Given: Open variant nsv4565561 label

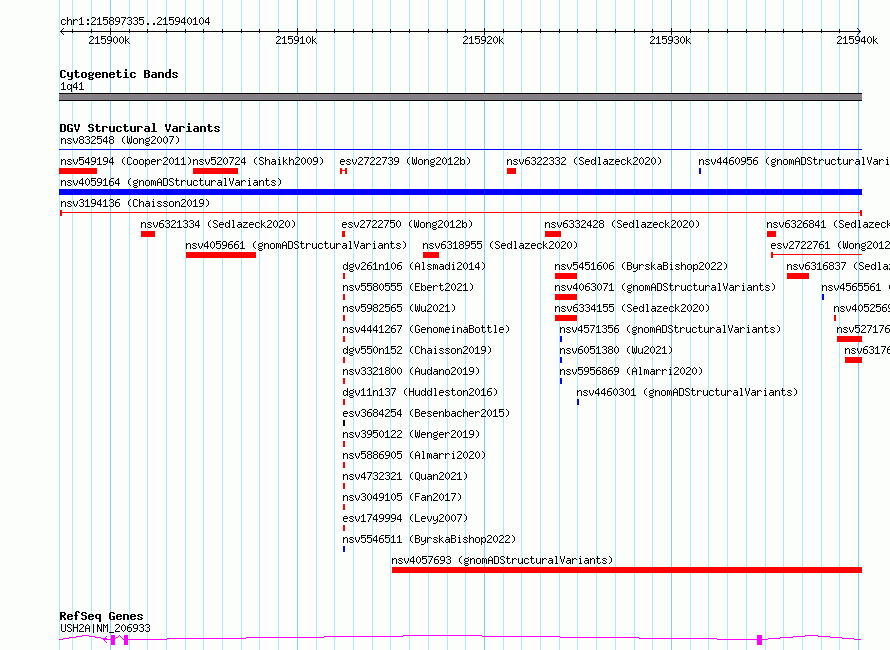Looking at the screenshot, I should point(855,287).
